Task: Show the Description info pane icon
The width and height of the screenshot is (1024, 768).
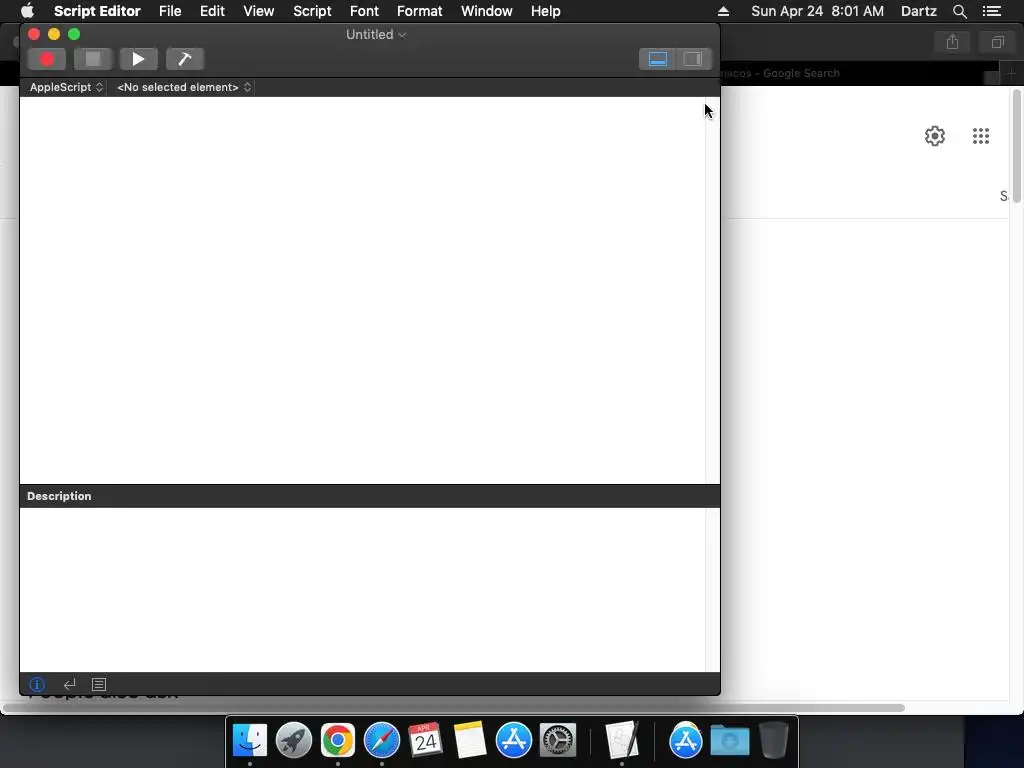Action: pos(37,684)
